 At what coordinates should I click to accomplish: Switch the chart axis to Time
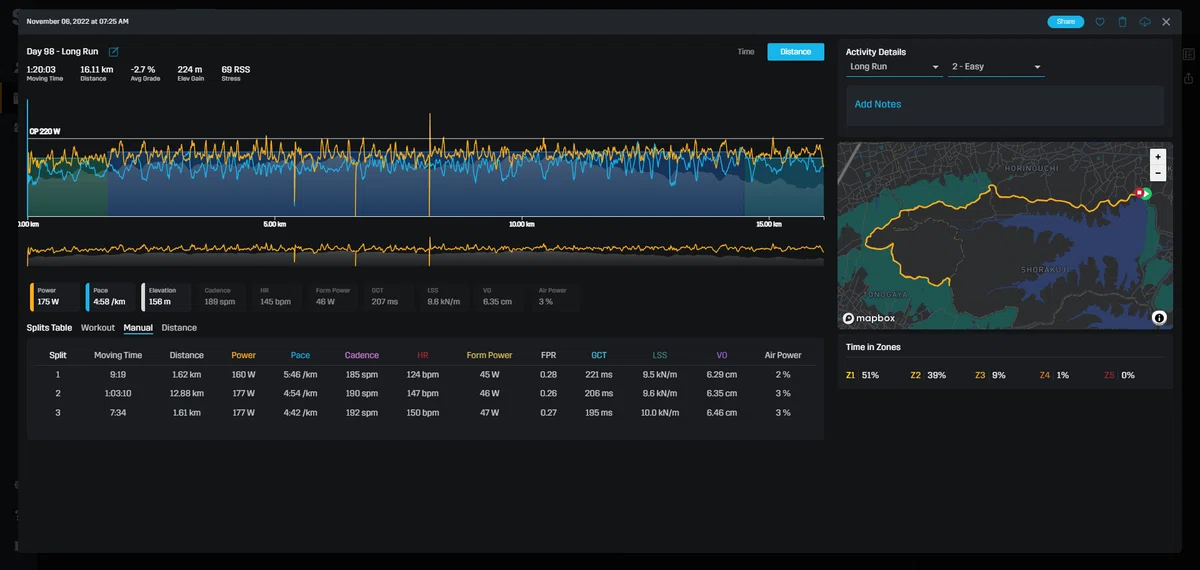pyautogui.click(x=746, y=52)
